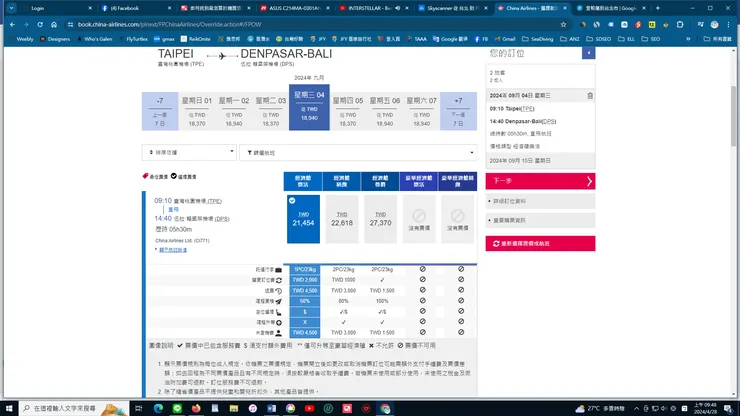
Task: Switch to Facebook tab
Action: tap(136, 8)
